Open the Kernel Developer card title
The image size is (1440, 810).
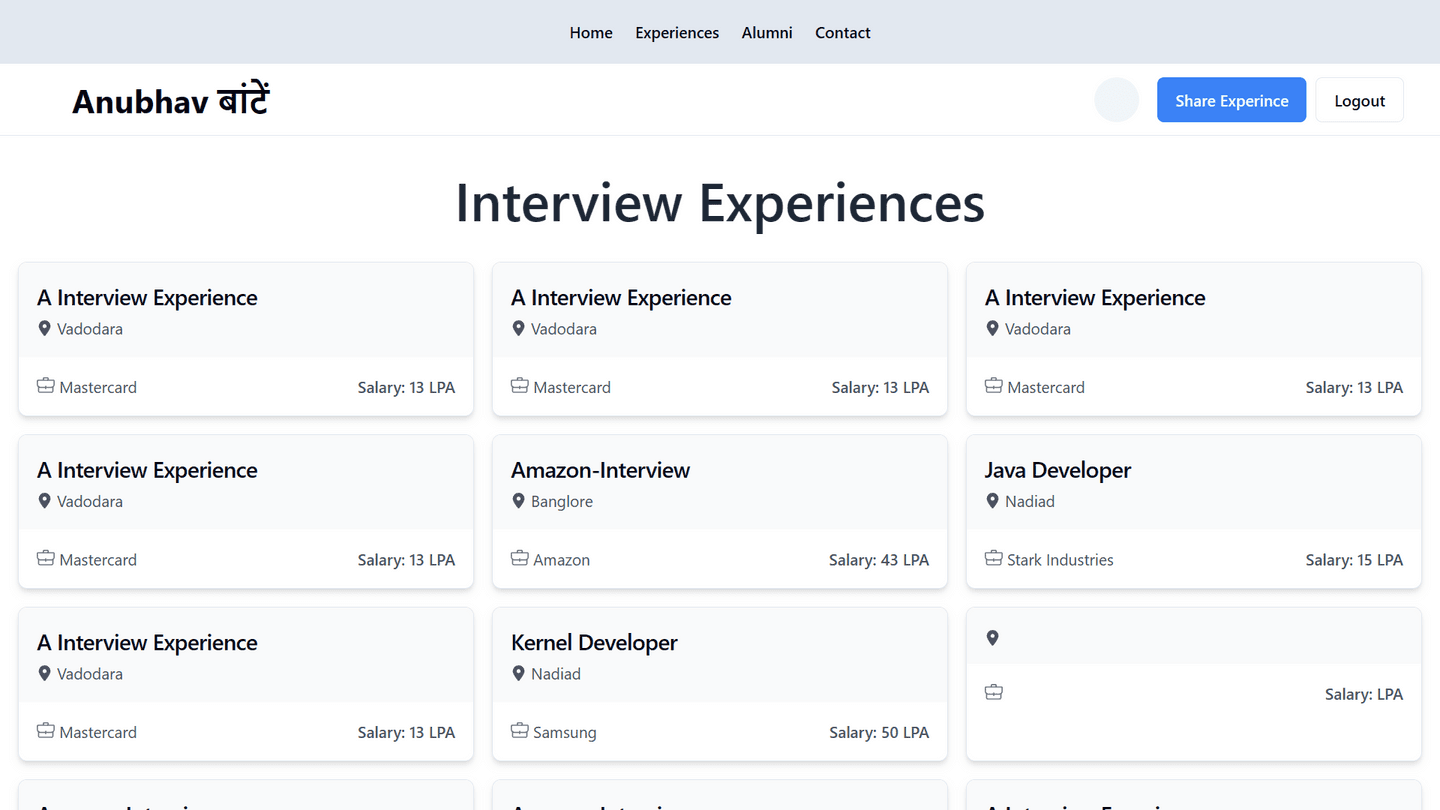(594, 643)
